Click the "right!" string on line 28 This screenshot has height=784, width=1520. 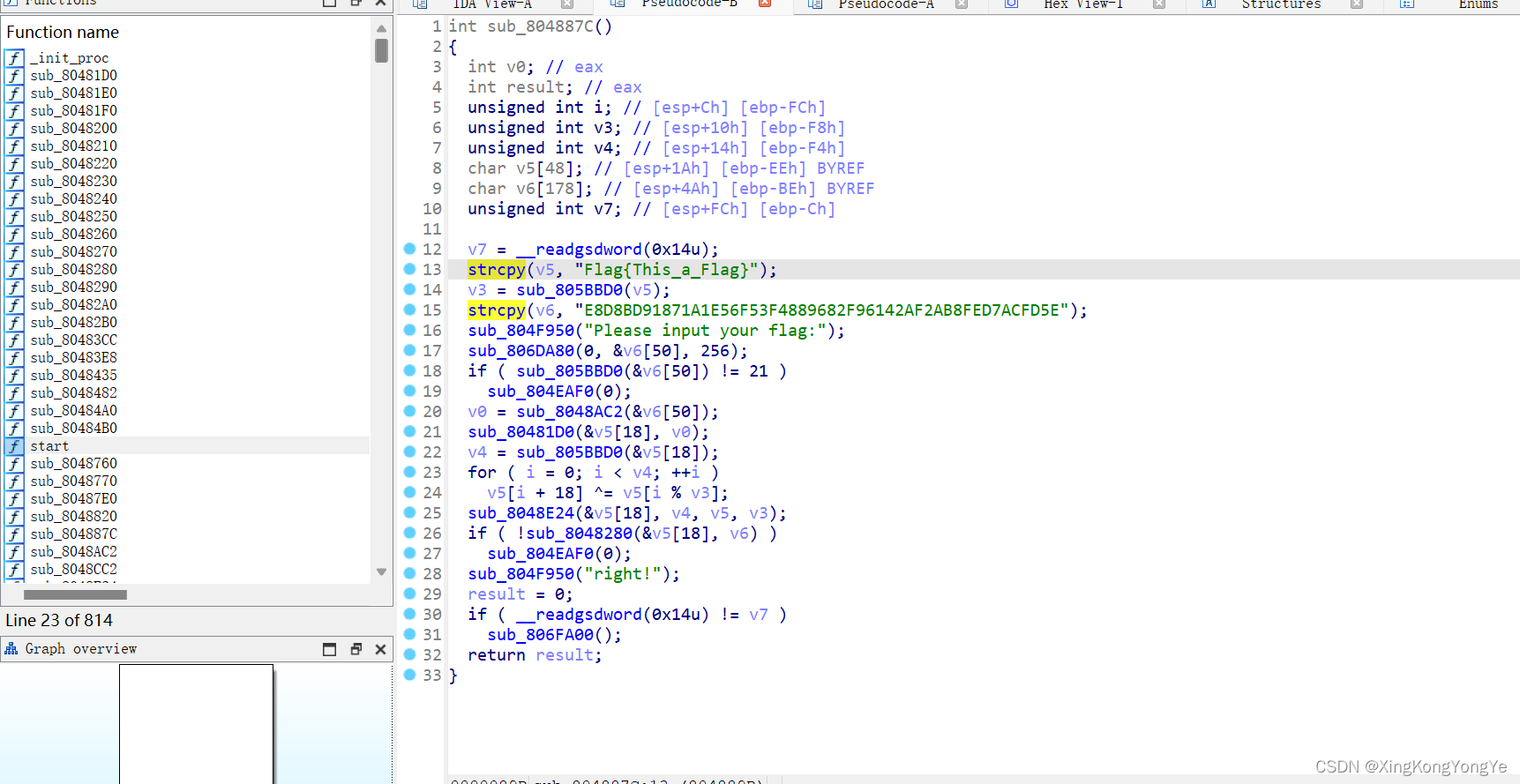click(623, 574)
